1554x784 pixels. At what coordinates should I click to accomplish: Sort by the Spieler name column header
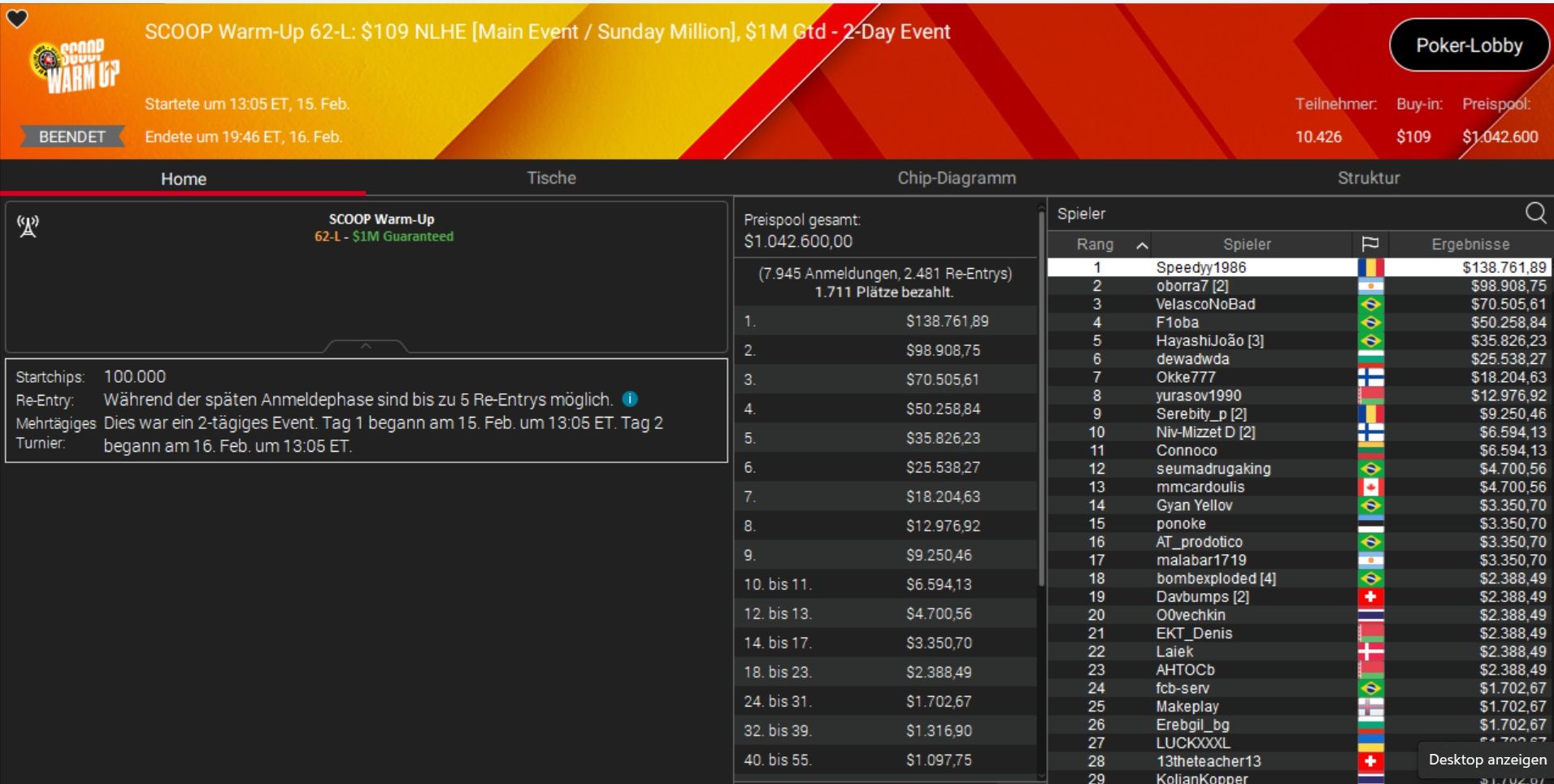tap(1246, 244)
